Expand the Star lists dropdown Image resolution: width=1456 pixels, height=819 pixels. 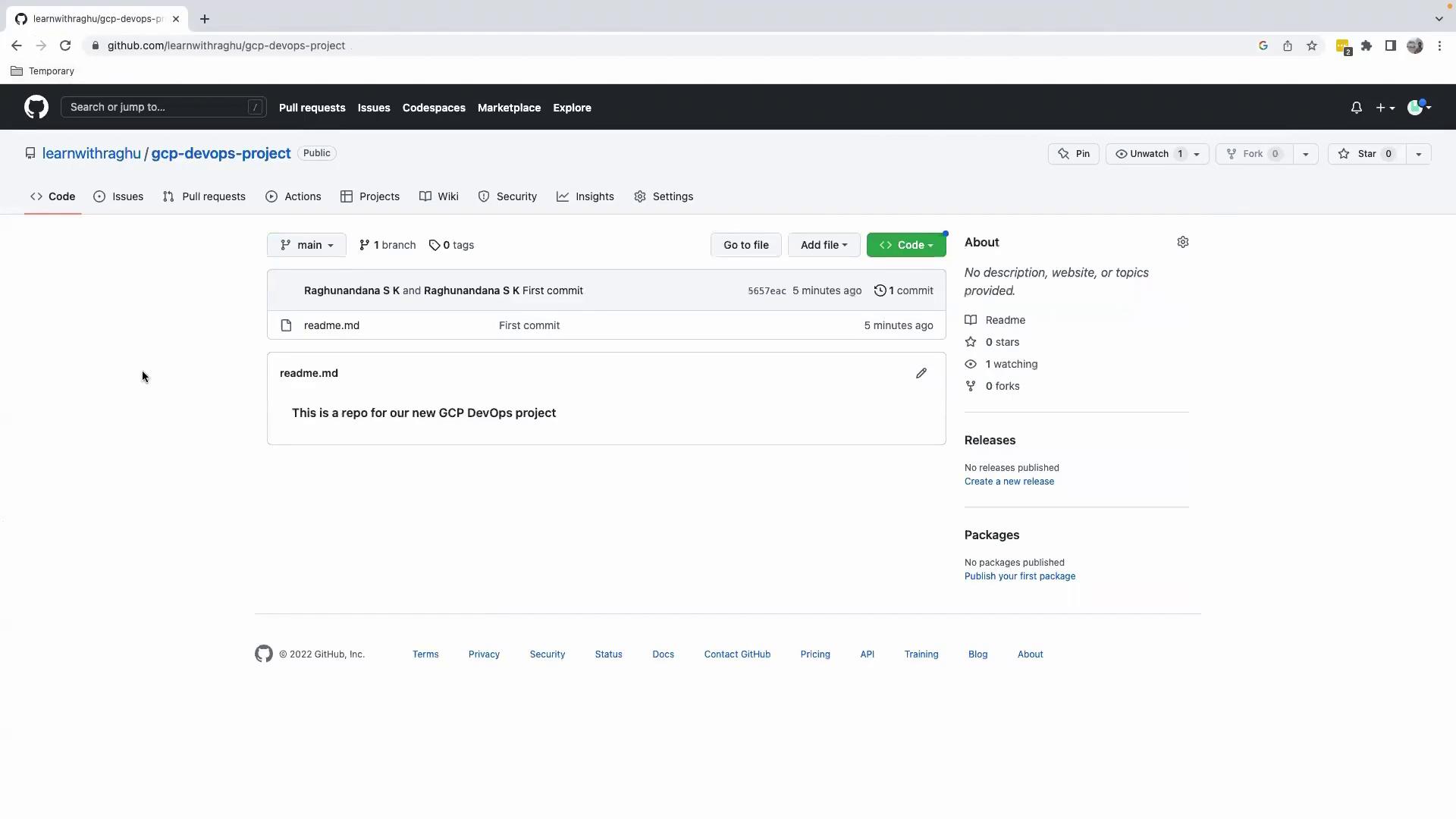coord(1418,154)
